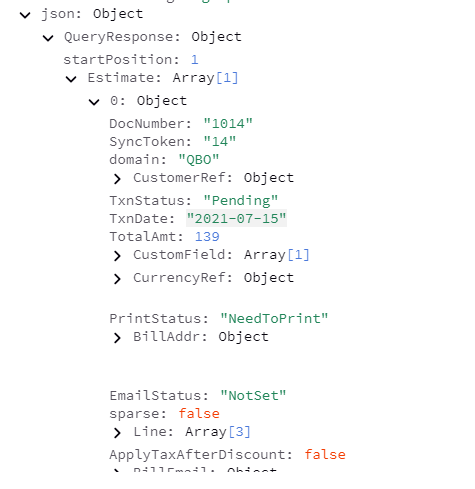Viewport: 475px width, 489px height.
Task: Collapse the 0: Object entry
Action: [94, 102]
